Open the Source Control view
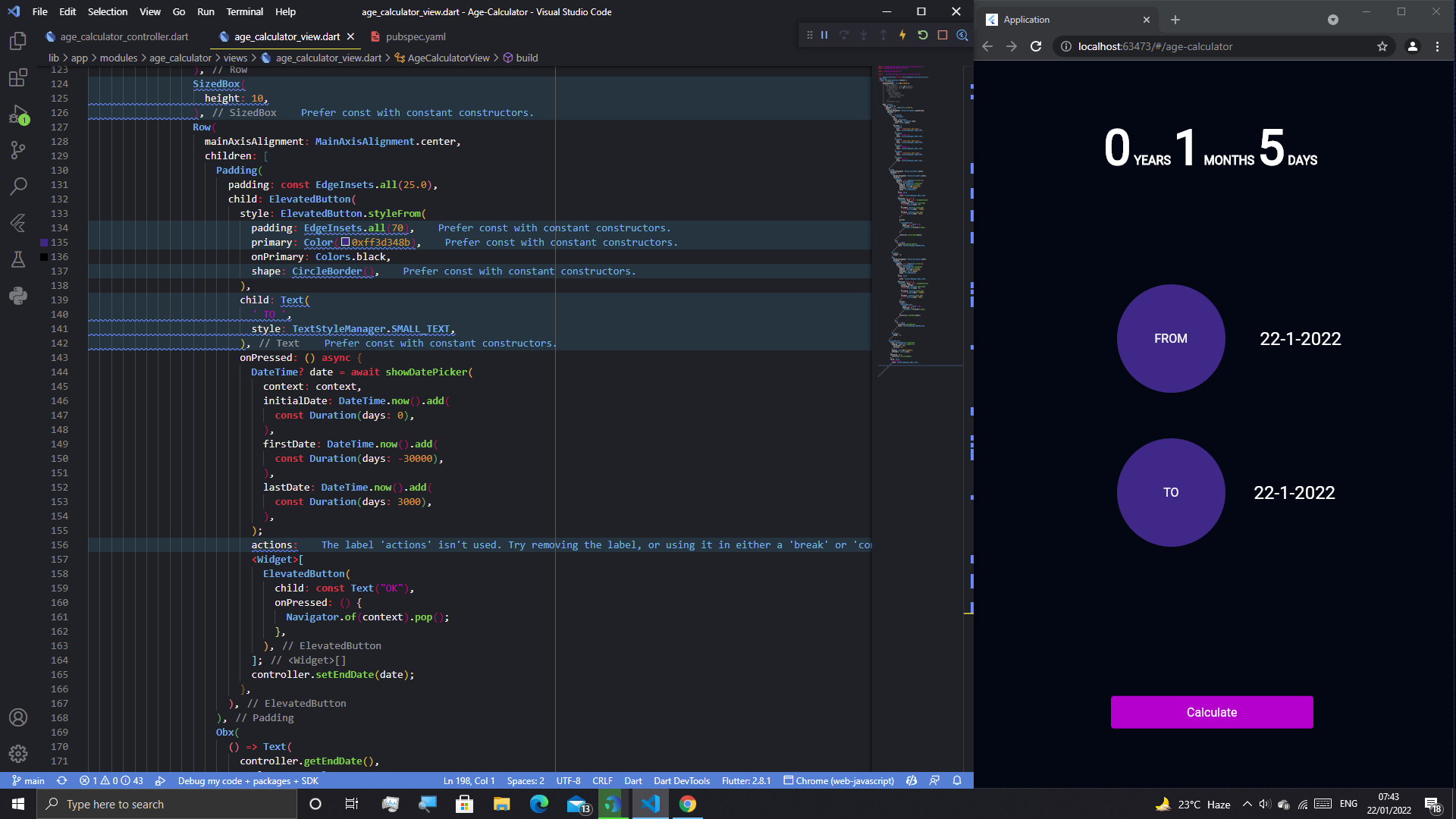The height and width of the screenshot is (819, 1456). click(x=18, y=150)
